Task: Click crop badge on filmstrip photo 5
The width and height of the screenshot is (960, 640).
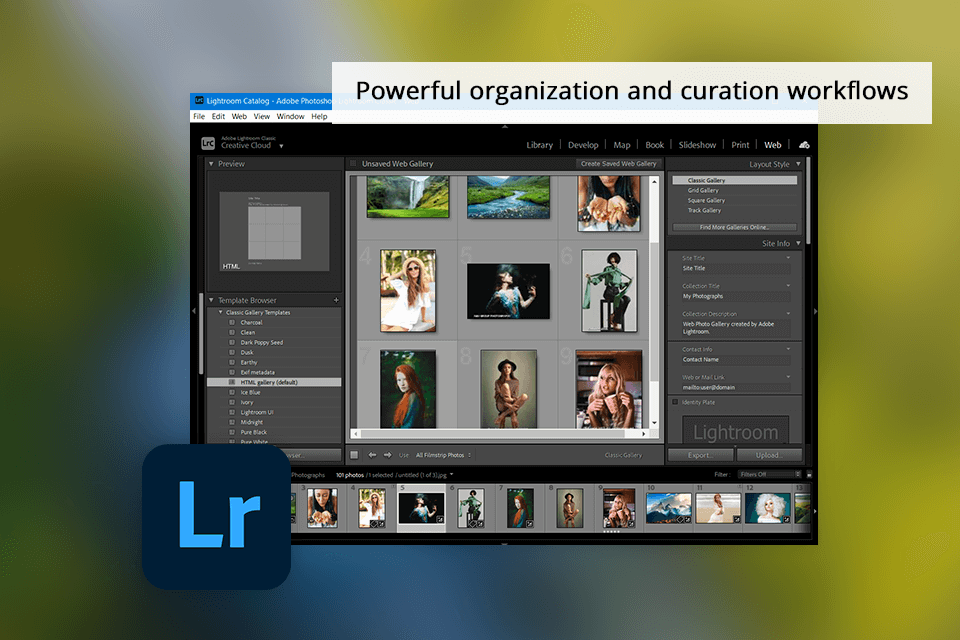Action: pyautogui.click(x=440, y=519)
